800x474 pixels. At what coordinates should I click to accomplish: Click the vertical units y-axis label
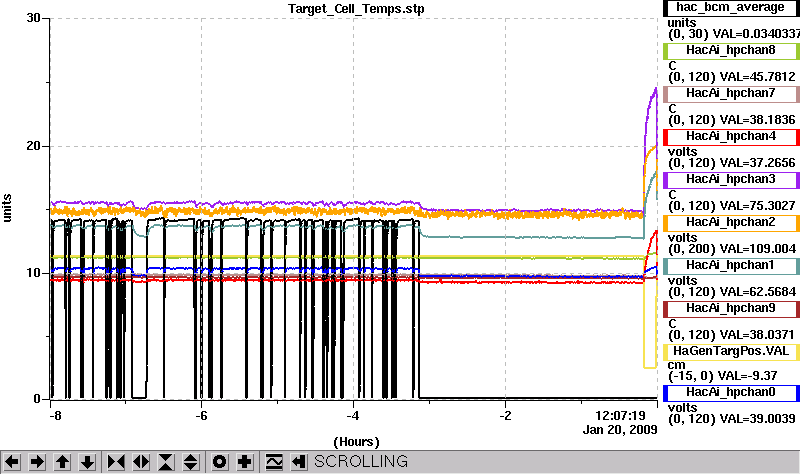[x=7, y=208]
